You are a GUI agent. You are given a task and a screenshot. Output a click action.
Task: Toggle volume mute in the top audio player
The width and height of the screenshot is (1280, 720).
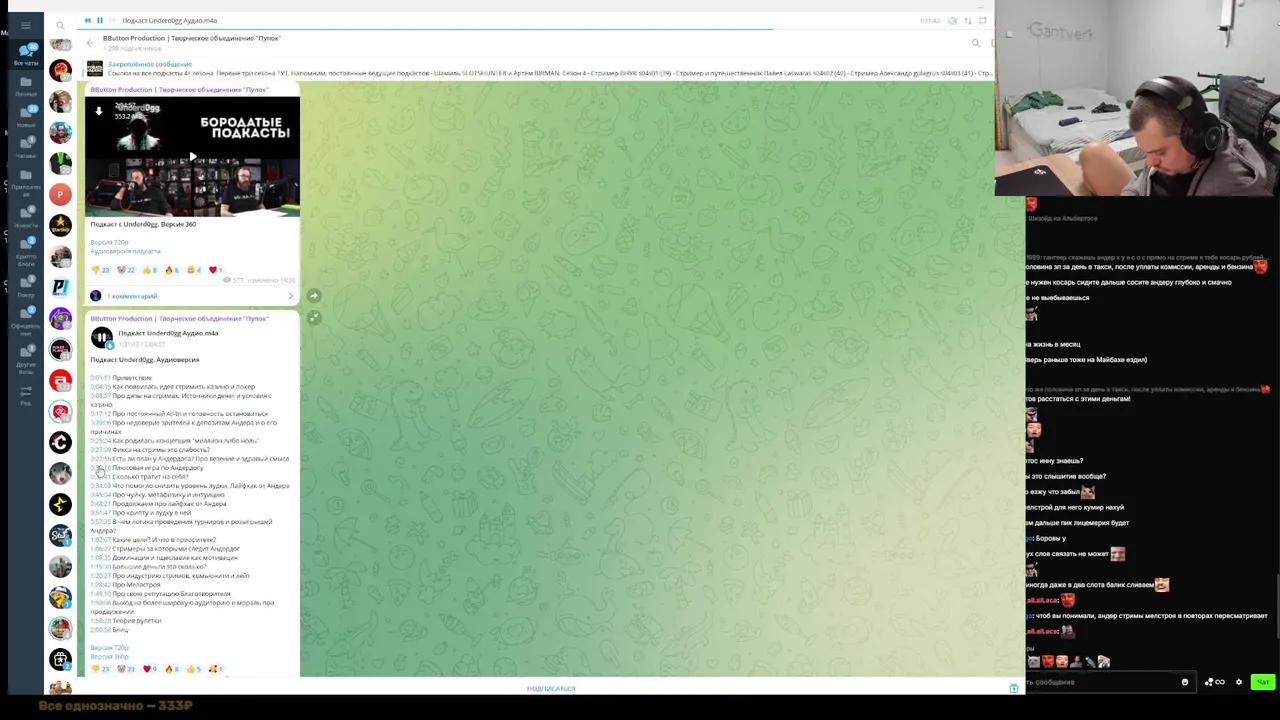coord(952,21)
